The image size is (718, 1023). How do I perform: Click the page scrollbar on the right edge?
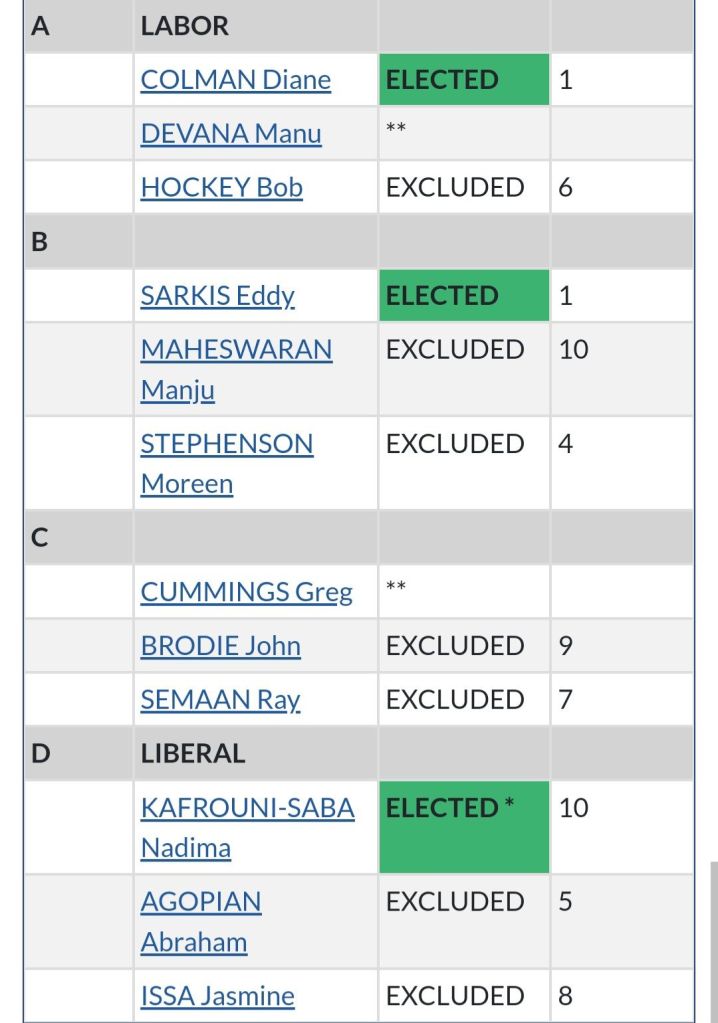click(x=713, y=940)
